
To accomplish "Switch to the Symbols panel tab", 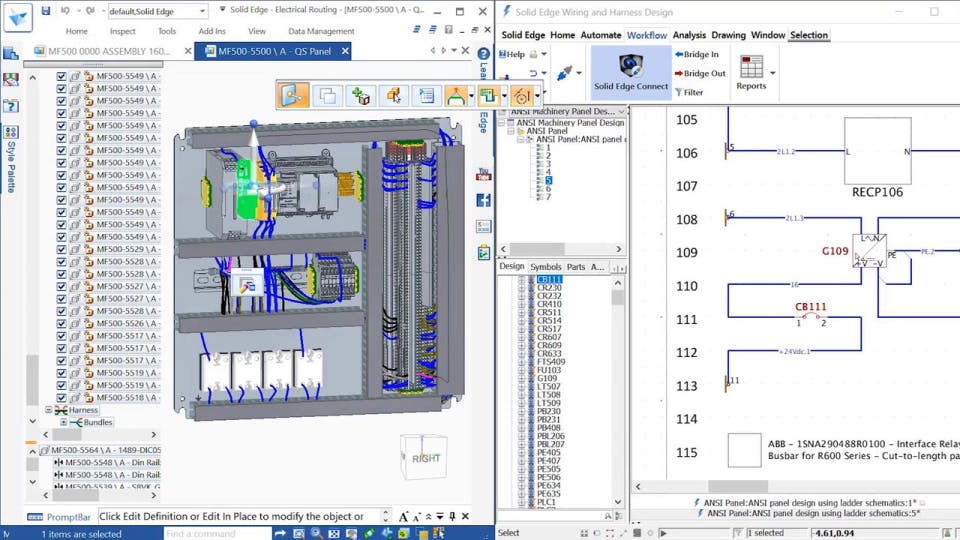I will coord(545,267).
